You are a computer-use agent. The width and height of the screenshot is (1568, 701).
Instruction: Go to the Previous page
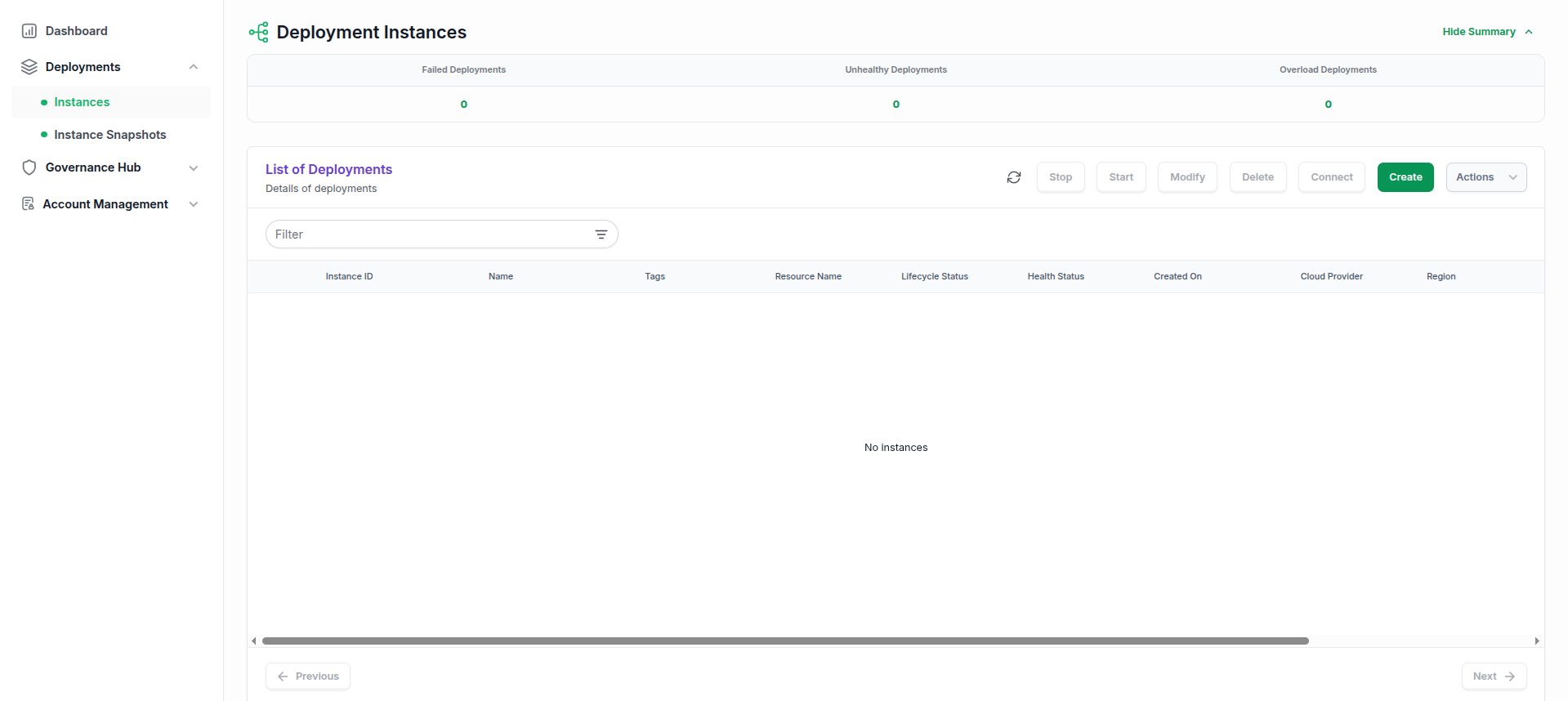308,676
